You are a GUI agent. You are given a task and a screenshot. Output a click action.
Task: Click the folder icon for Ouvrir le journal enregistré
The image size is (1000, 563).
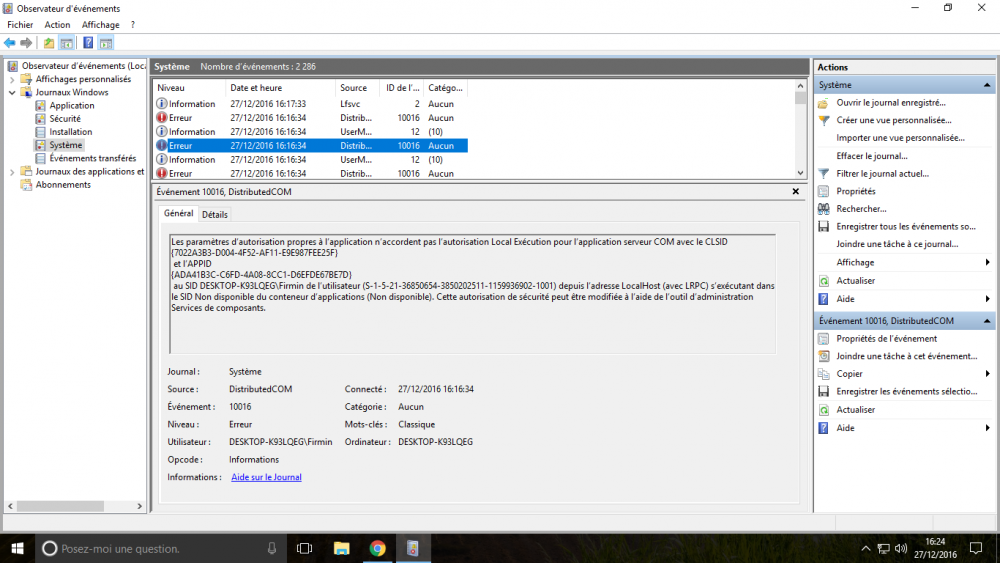tap(824, 103)
